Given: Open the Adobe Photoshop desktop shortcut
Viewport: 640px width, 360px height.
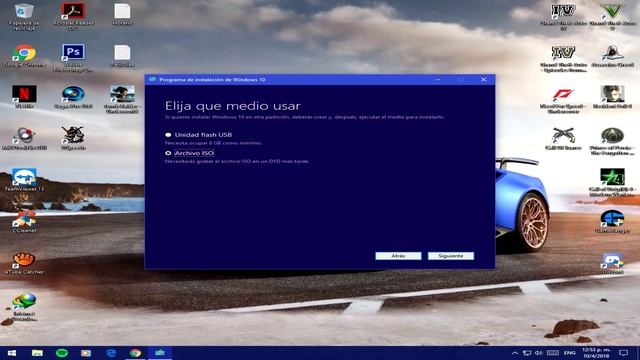Looking at the screenshot, I should [x=73, y=58].
